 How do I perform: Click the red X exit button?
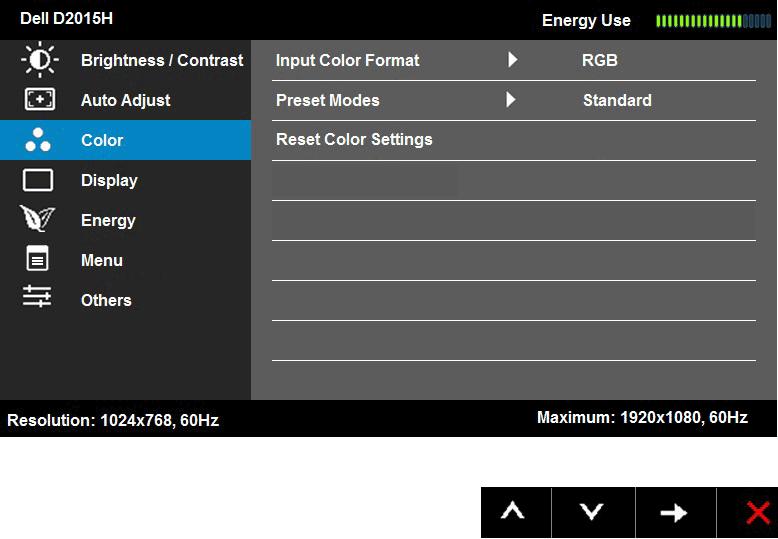pos(758,512)
